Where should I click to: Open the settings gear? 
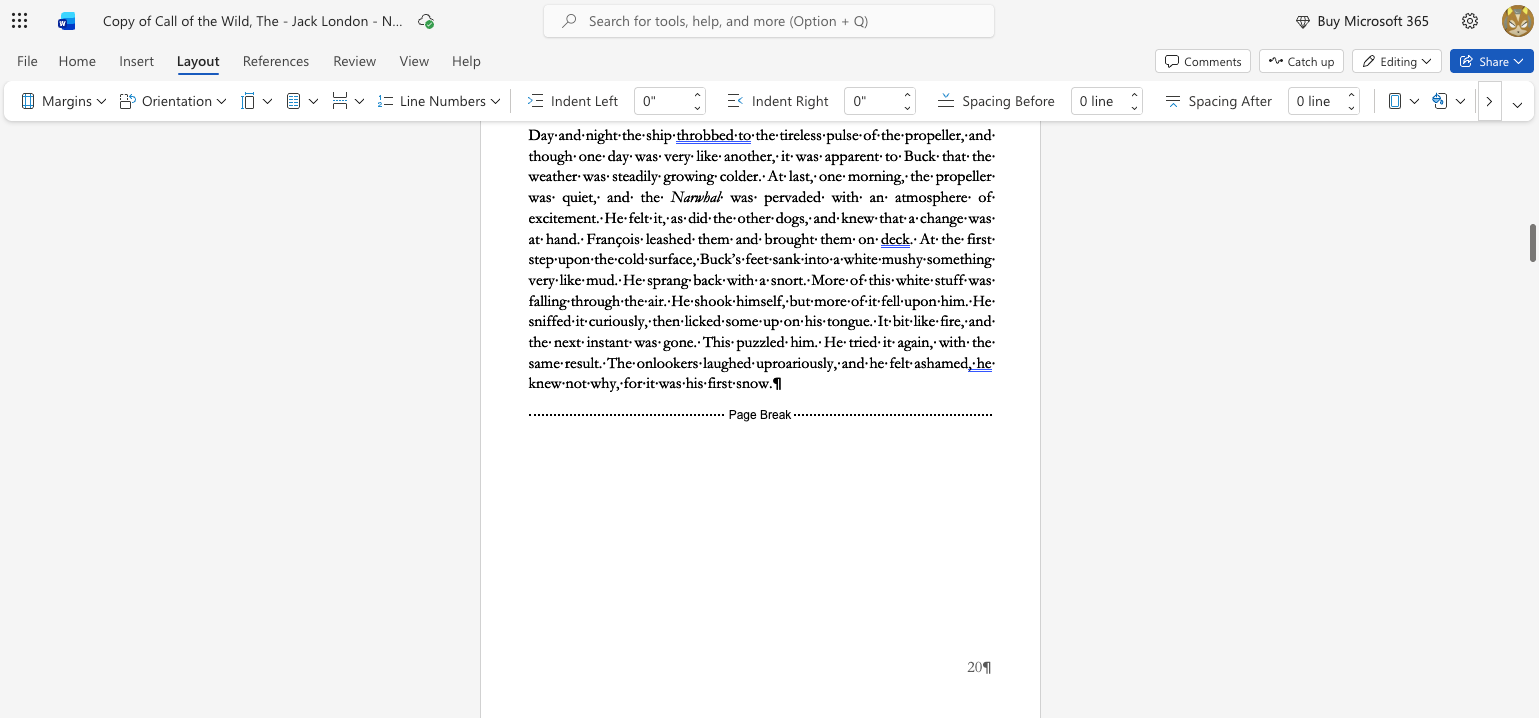pyautogui.click(x=1470, y=21)
